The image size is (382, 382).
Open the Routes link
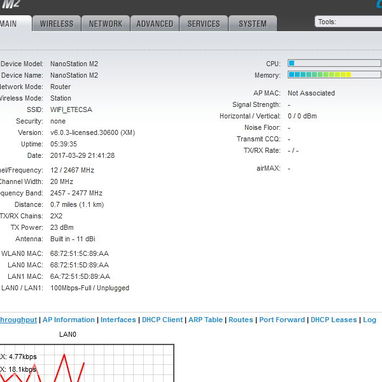tap(241, 320)
